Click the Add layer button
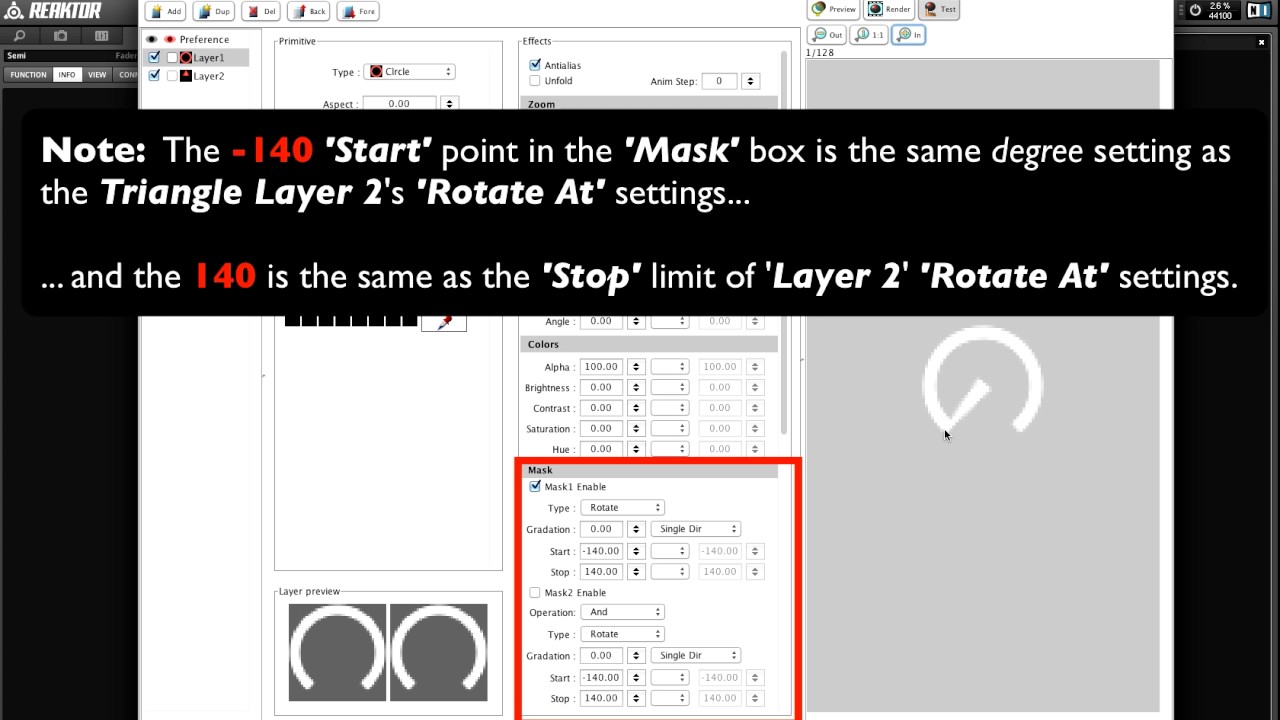 tap(165, 11)
